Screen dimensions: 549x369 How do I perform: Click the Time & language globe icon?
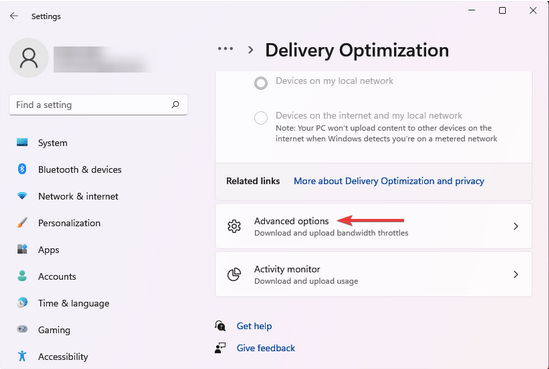(x=22, y=302)
